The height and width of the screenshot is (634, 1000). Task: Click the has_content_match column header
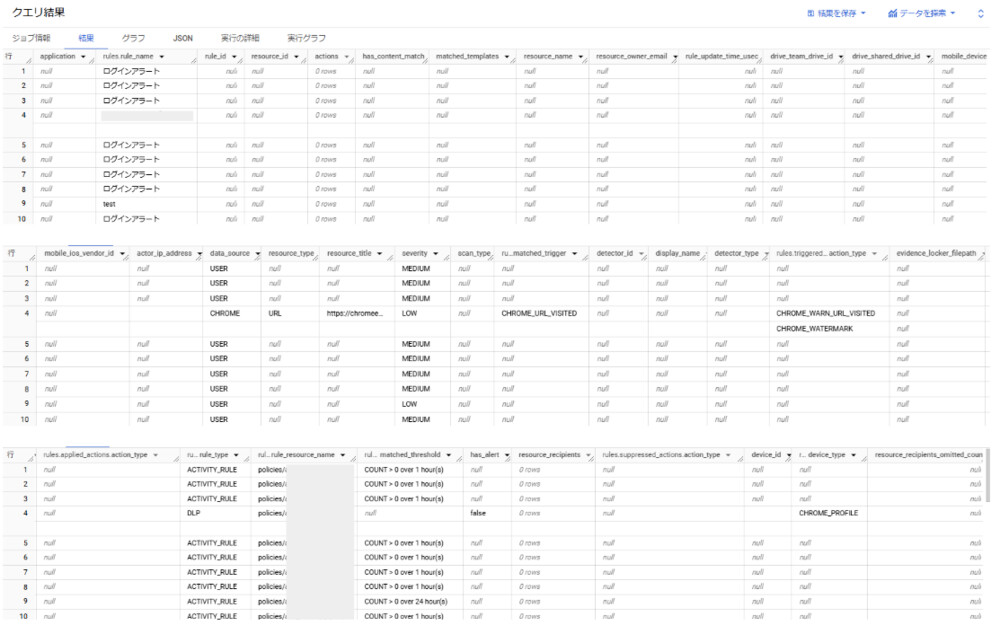(393, 57)
